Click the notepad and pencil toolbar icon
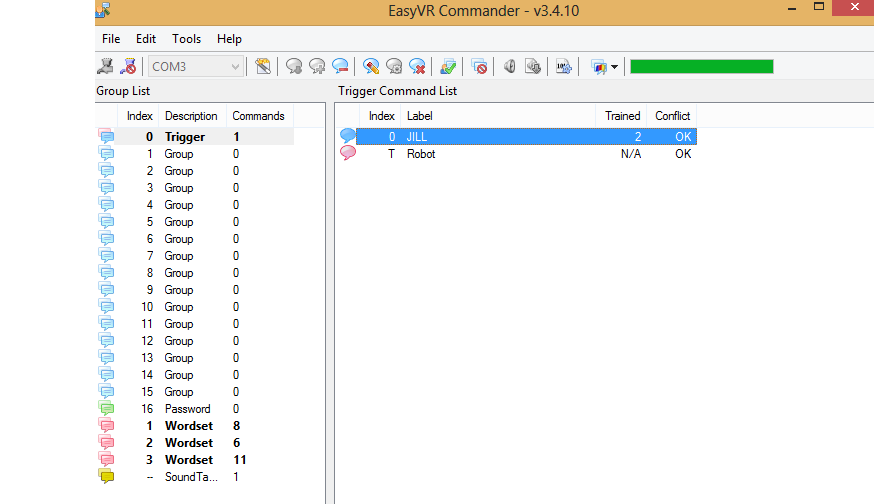 [x=263, y=66]
